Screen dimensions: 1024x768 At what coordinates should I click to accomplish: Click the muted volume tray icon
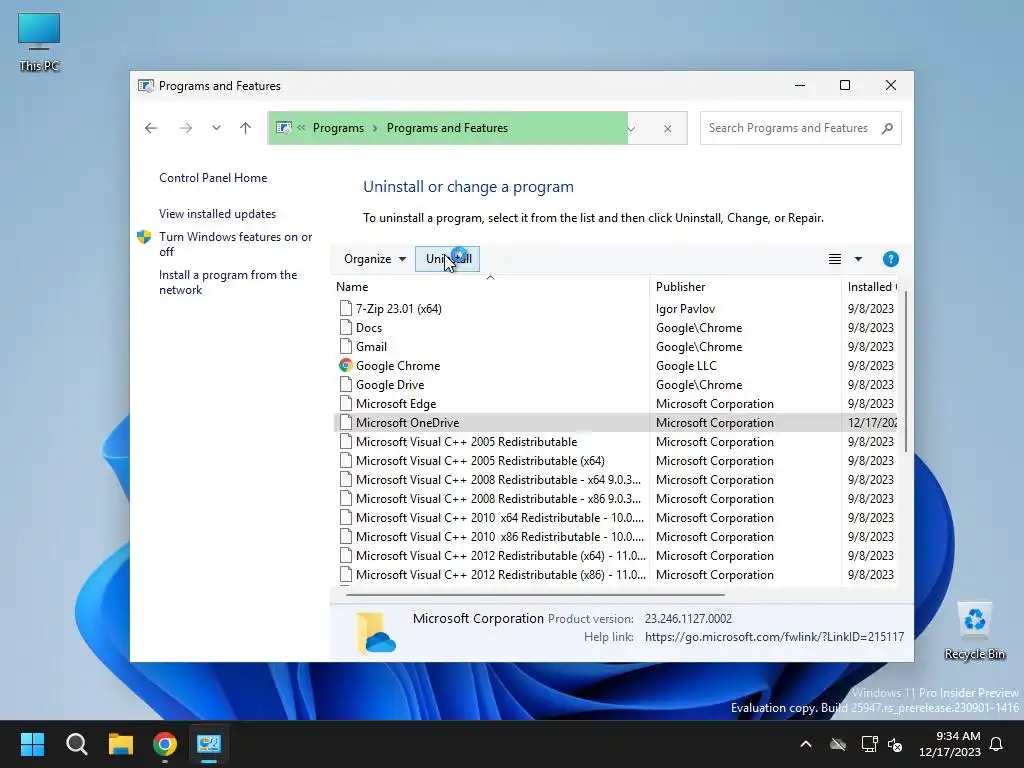pyautogui.click(x=895, y=744)
